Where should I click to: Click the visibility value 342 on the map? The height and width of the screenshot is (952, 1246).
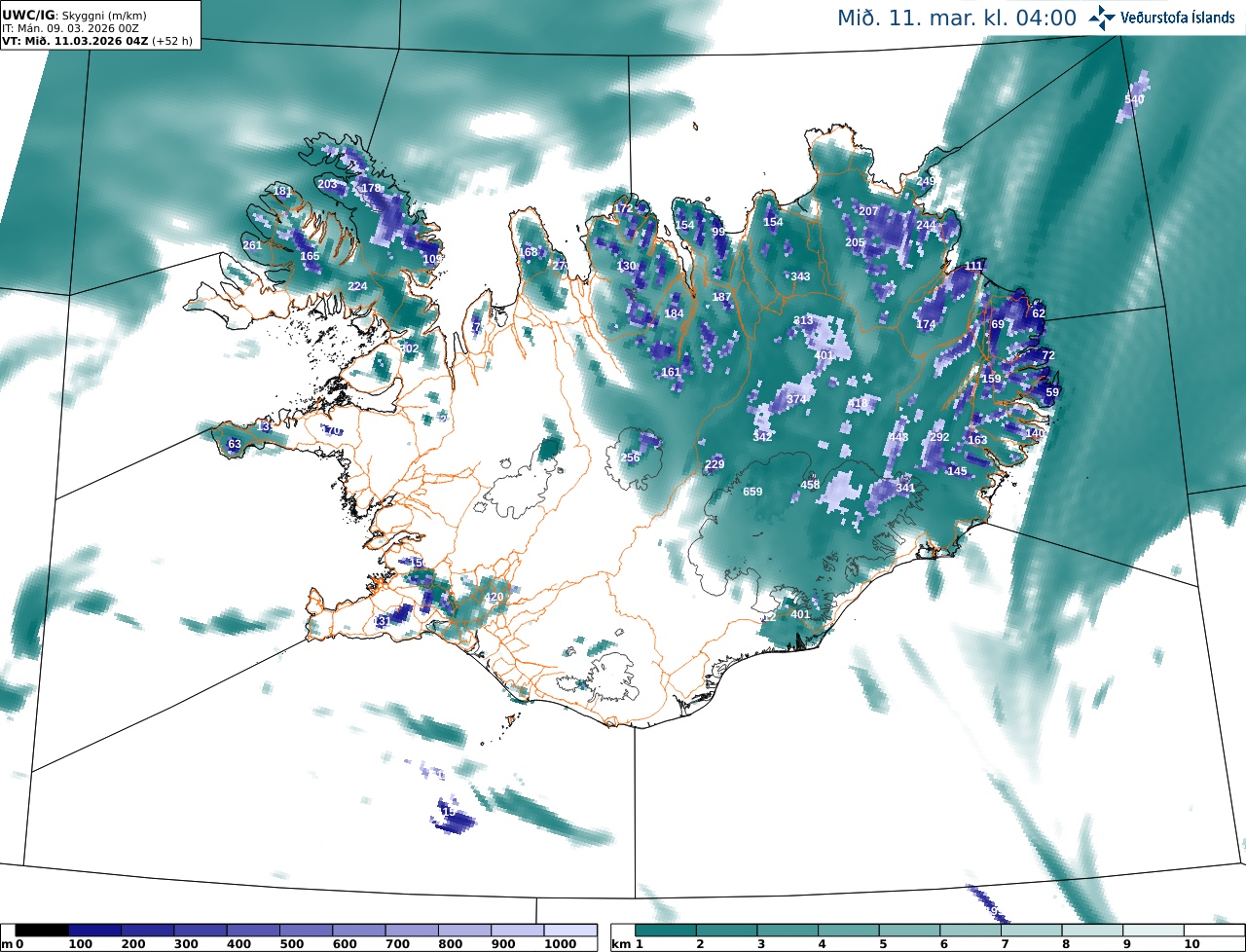point(762,437)
